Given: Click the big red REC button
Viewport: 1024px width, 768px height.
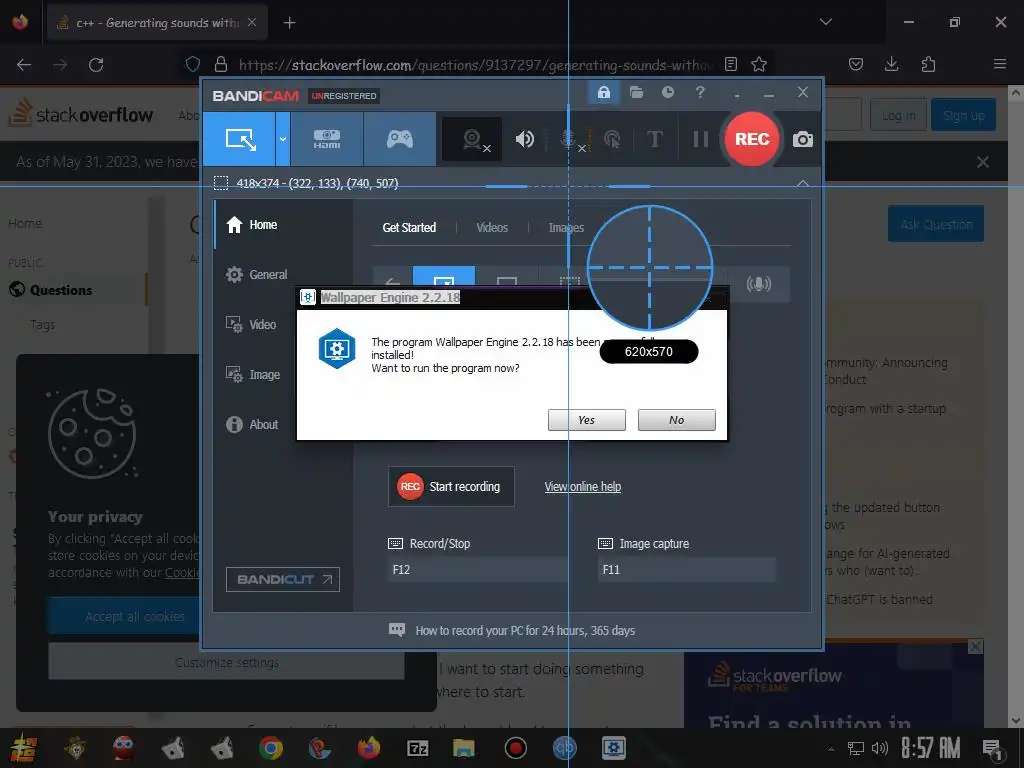Looking at the screenshot, I should tap(752, 139).
